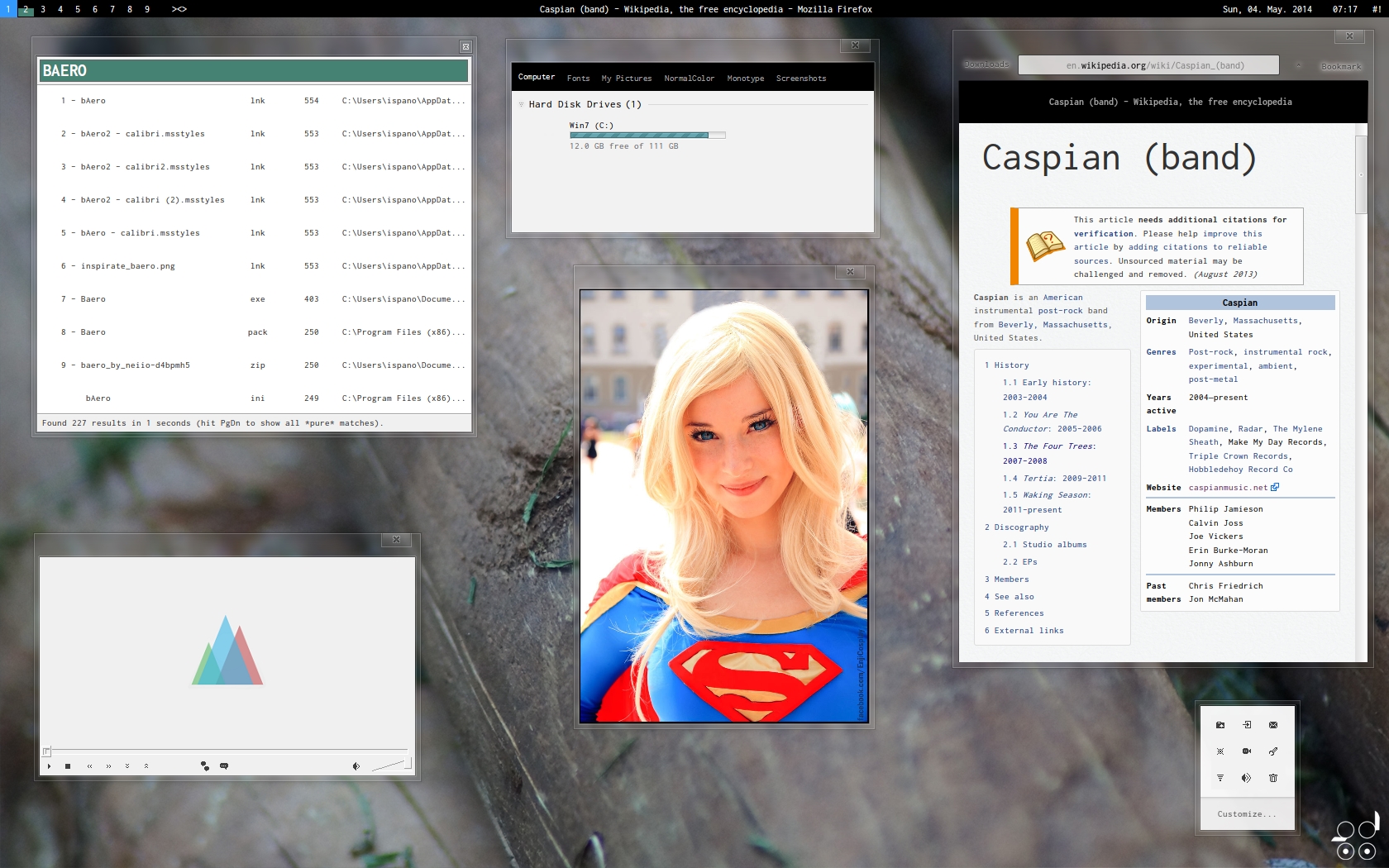The height and width of the screenshot is (868, 1389).
Task: Click the Bookmark button in the browser
Action: (x=1341, y=66)
